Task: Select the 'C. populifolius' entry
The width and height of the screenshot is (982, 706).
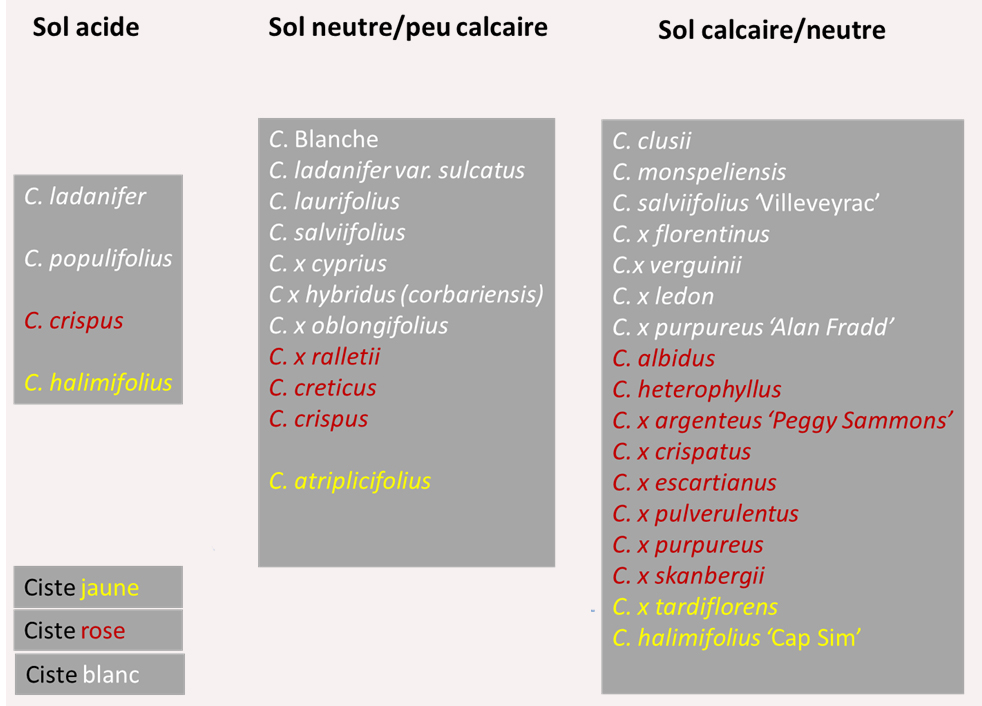Action: point(98,258)
